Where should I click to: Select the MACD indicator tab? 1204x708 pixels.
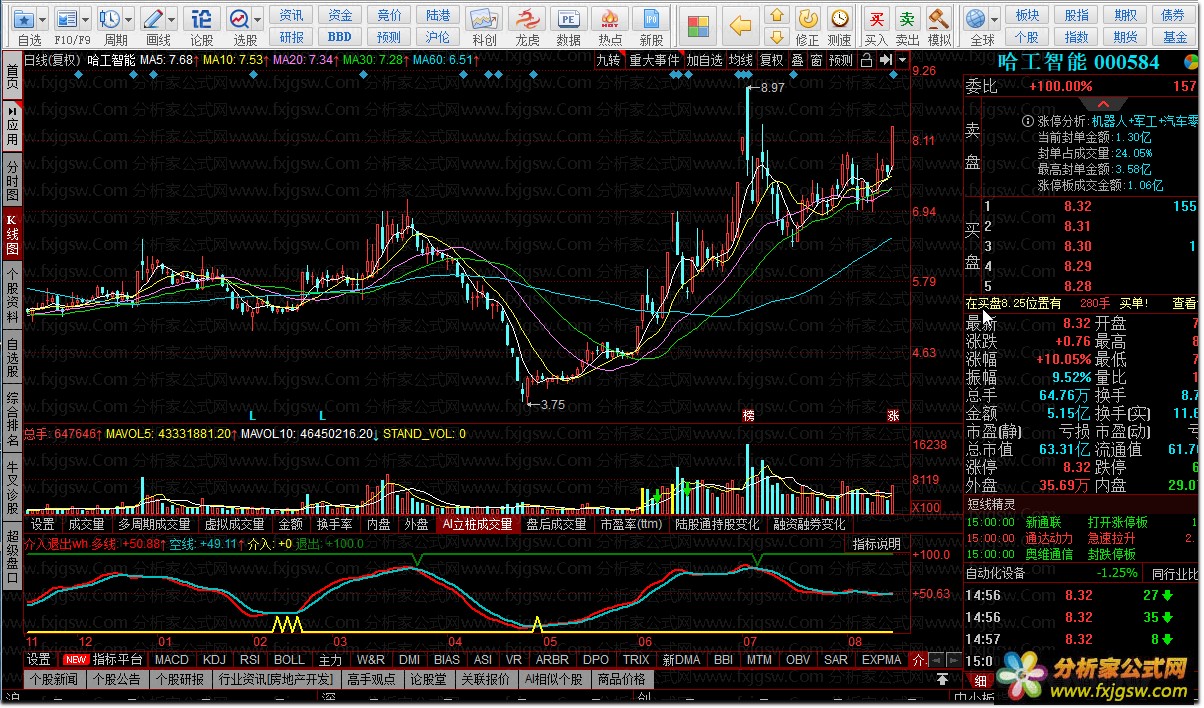pyautogui.click(x=172, y=660)
